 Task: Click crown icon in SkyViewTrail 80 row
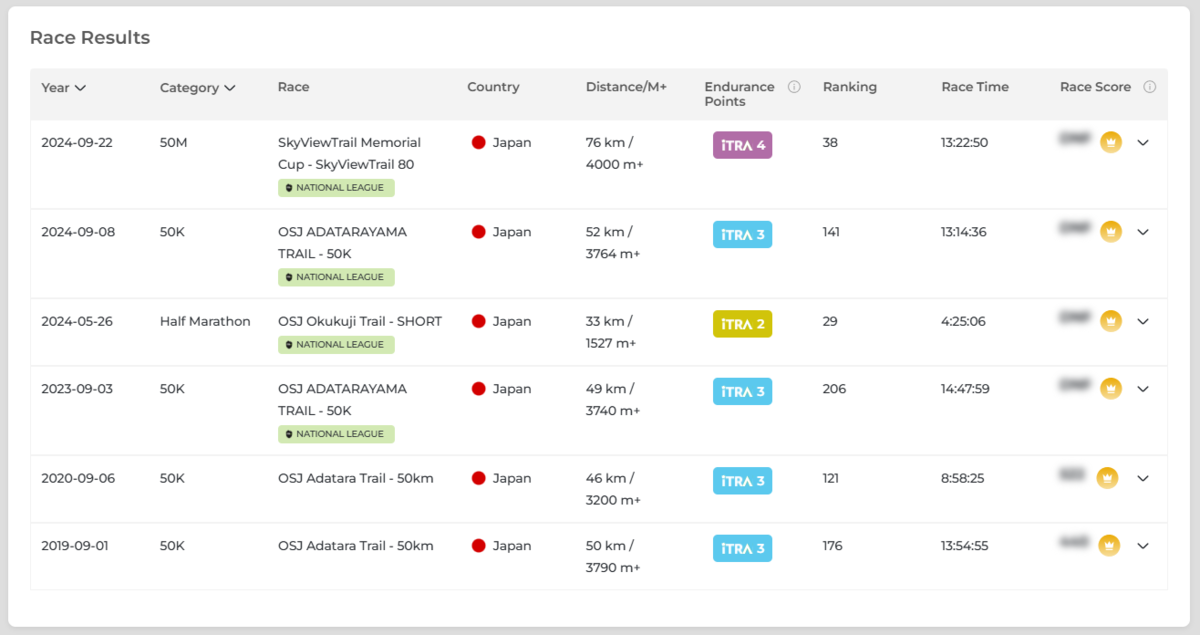click(x=1111, y=143)
